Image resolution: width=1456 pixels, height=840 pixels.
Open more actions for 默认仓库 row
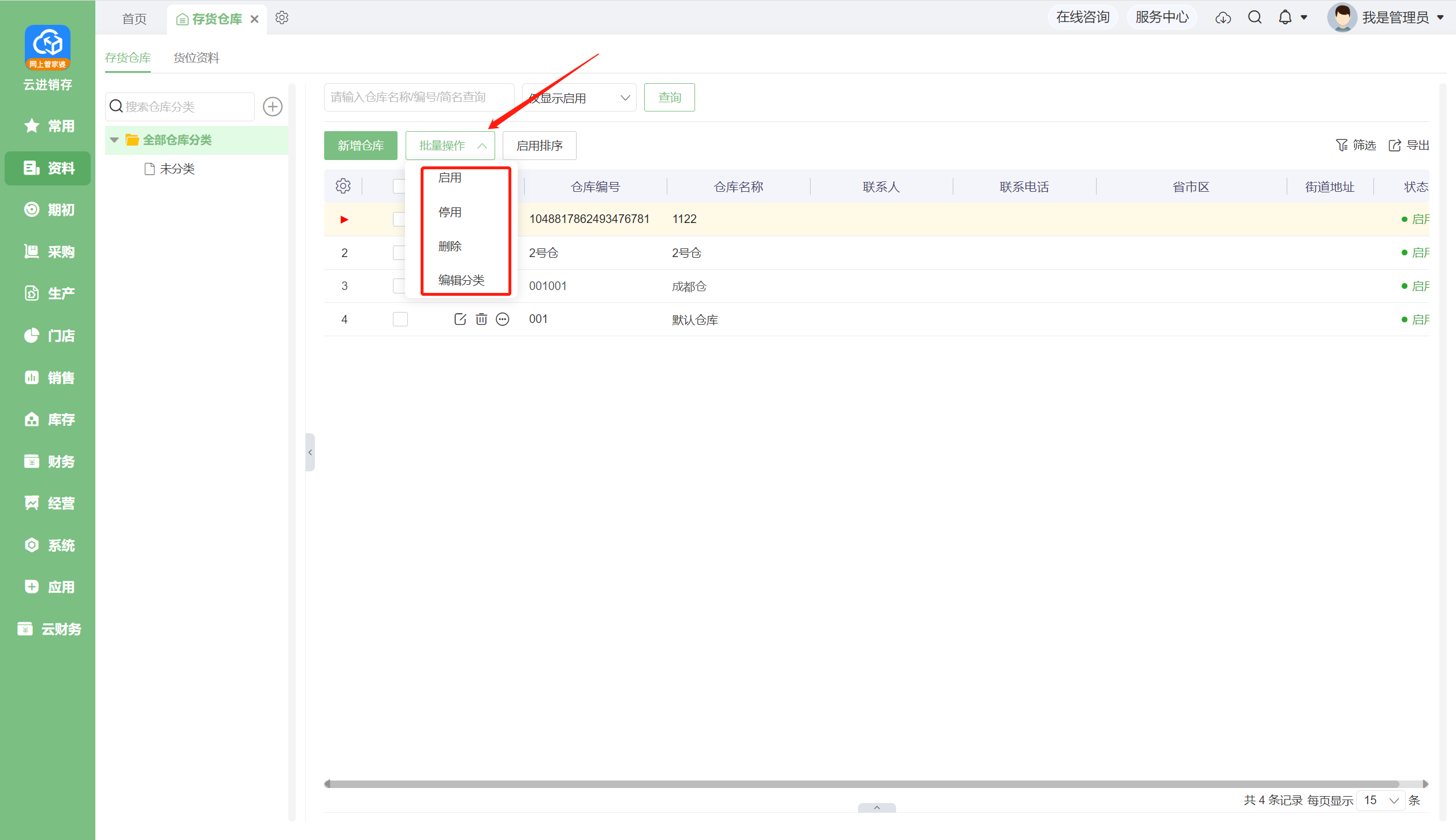tap(503, 319)
